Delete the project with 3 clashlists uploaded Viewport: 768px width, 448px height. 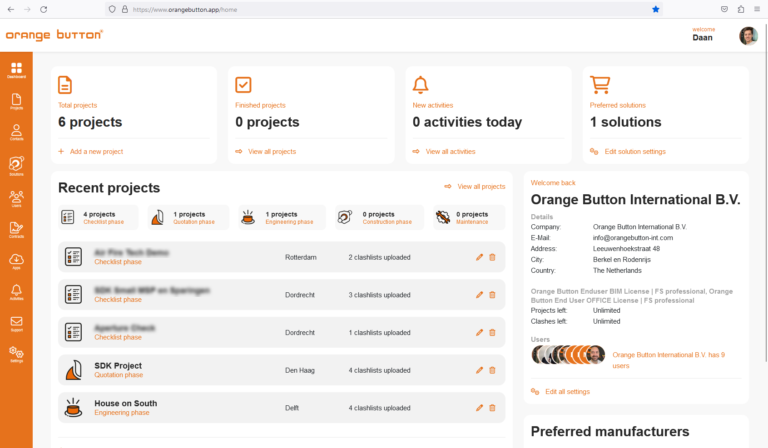492,295
